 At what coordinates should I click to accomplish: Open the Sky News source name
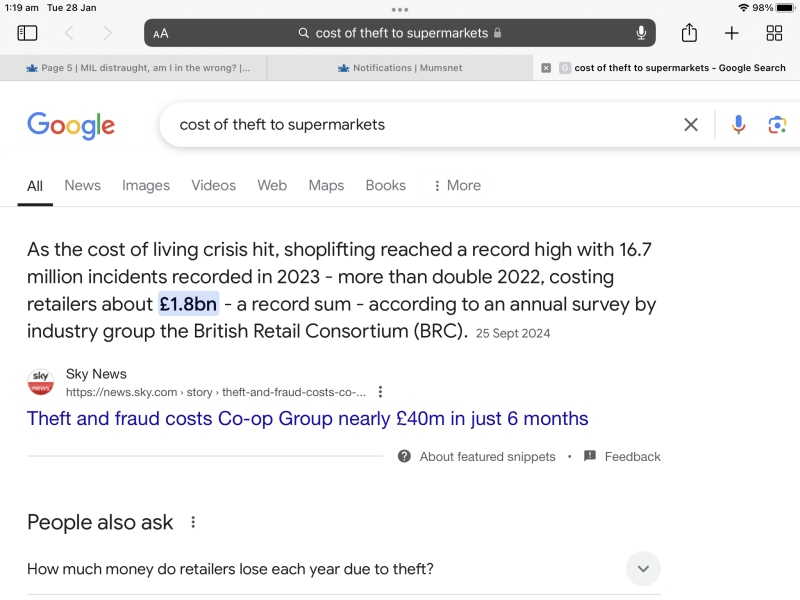pyautogui.click(x=96, y=374)
